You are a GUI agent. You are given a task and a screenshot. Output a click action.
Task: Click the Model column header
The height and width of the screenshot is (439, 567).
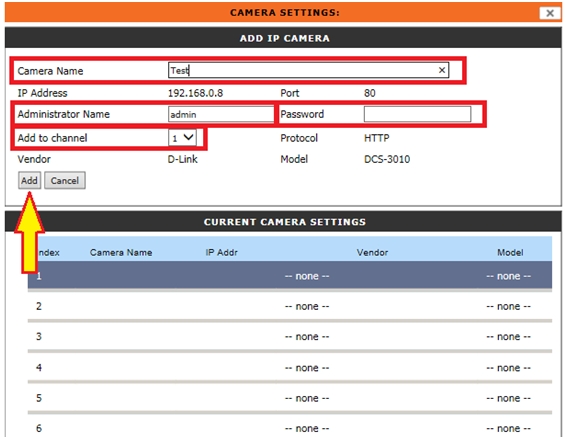click(x=510, y=252)
